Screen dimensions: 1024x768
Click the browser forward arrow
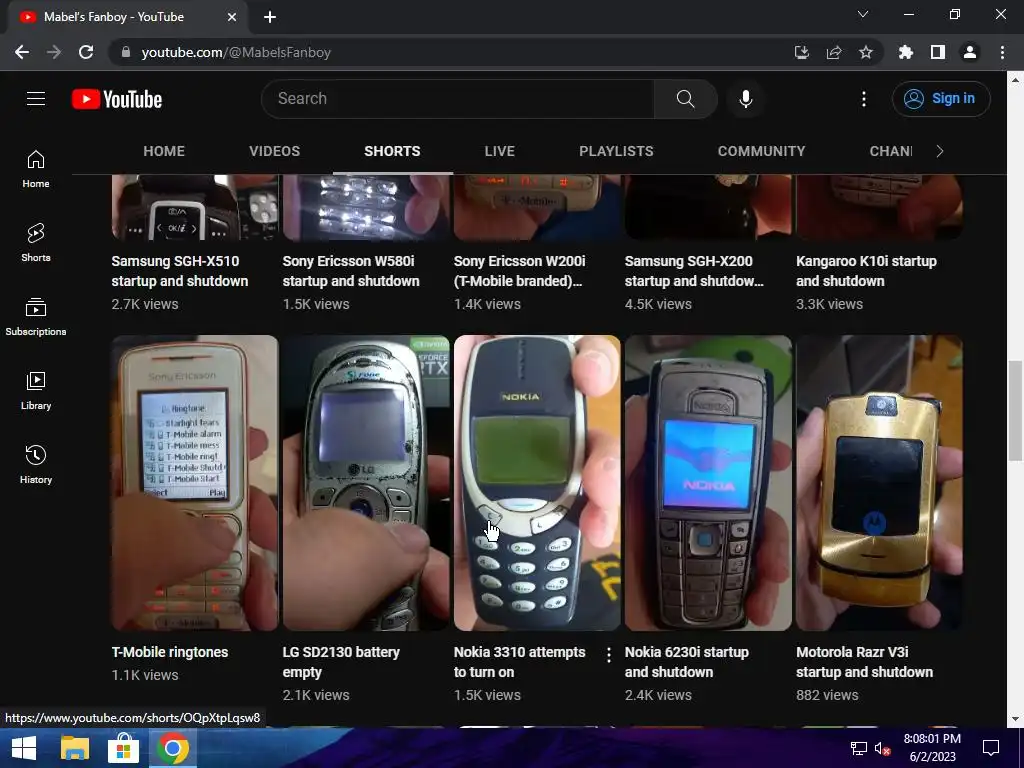(x=54, y=52)
